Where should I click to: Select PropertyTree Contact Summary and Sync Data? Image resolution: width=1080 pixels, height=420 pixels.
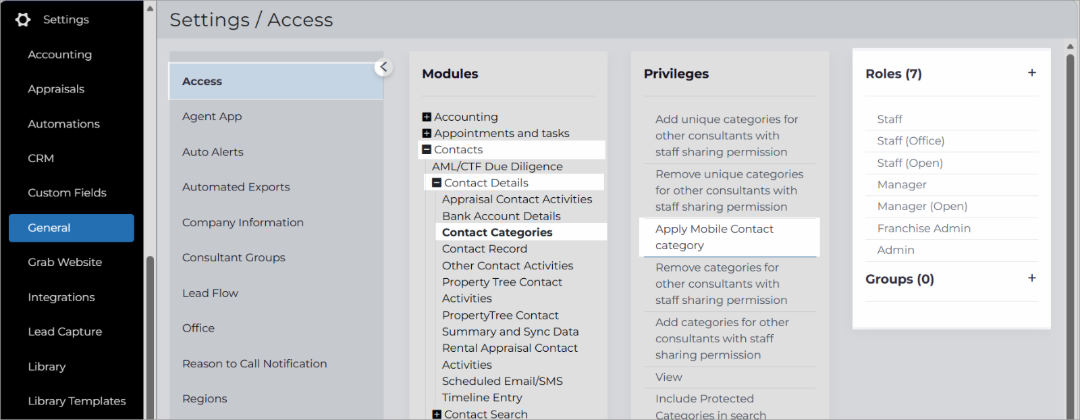click(x=510, y=323)
